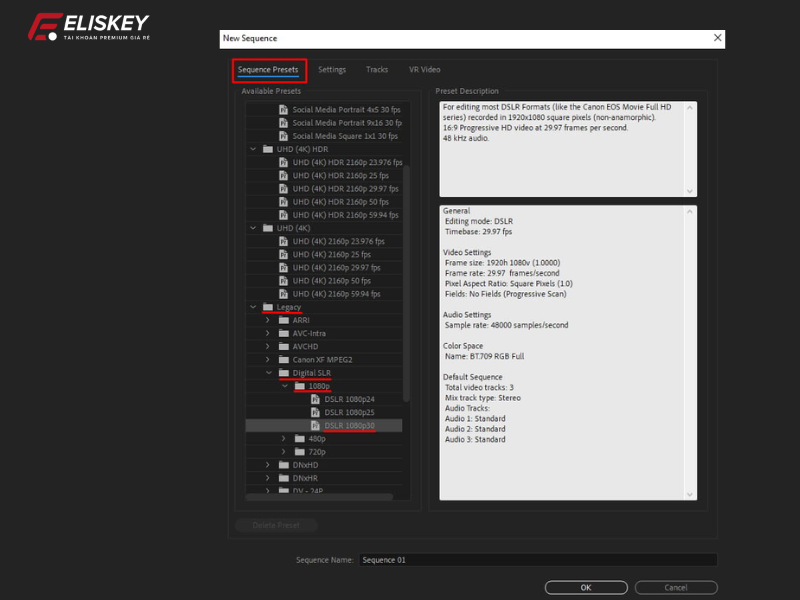Collapse the Digital SLR folder
This screenshot has height=600, width=800.
point(268,373)
